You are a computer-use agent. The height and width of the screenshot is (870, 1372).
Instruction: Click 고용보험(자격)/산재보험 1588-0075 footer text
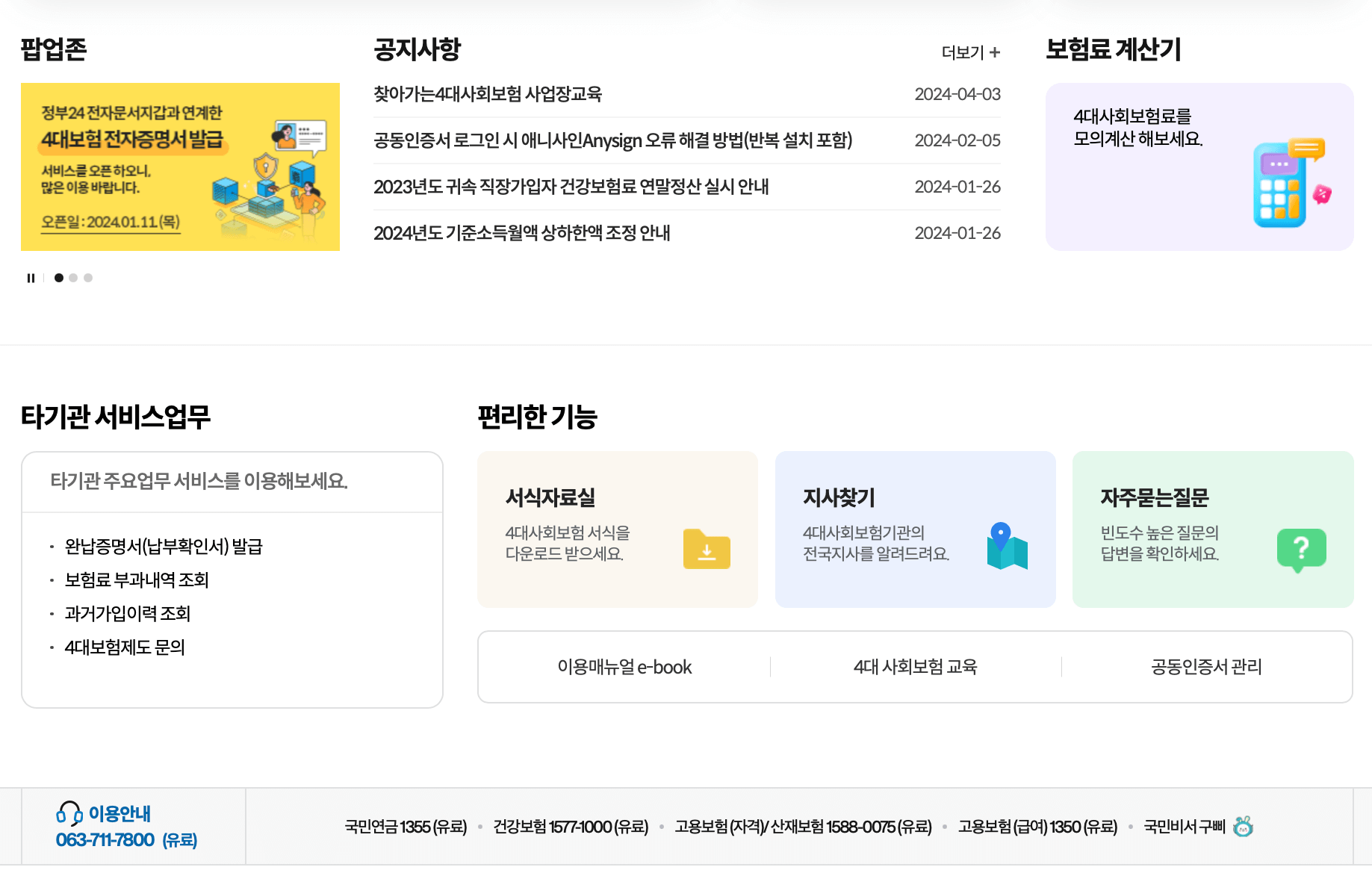pyautogui.click(x=804, y=827)
